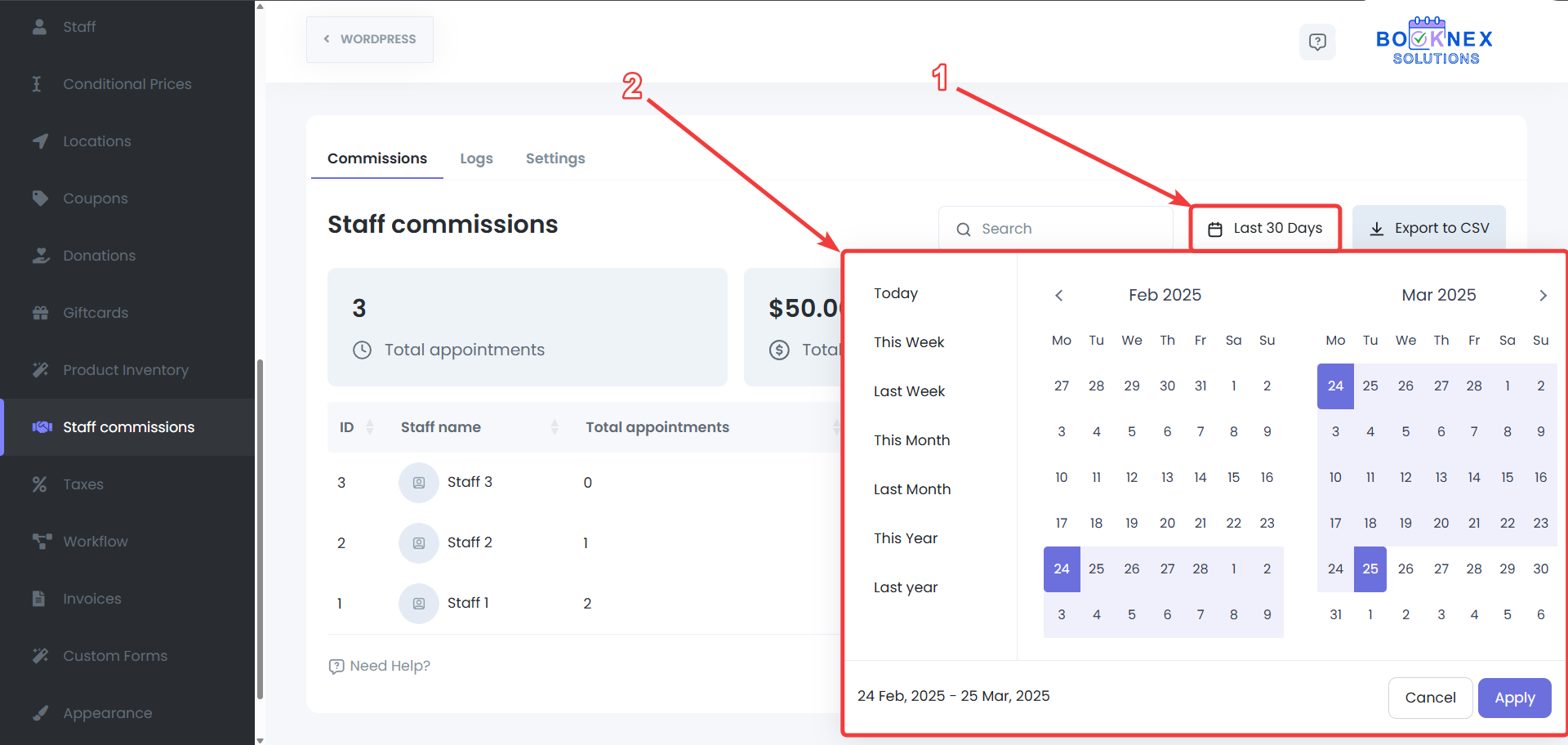Switch to the Logs tab
Image resolution: width=1568 pixels, height=745 pixels.
pyautogui.click(x=476, y=158)
